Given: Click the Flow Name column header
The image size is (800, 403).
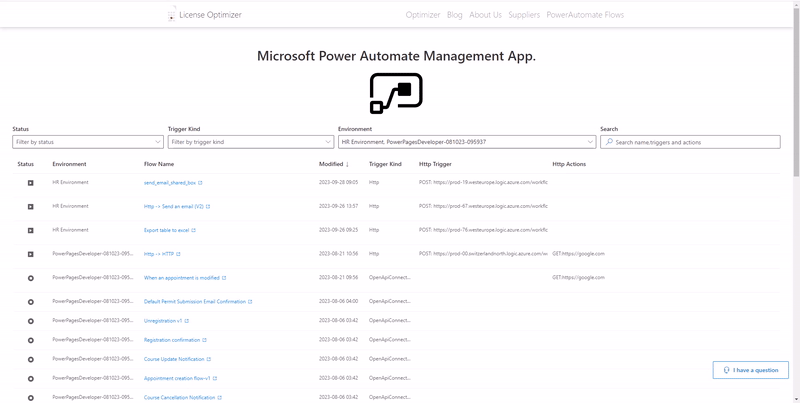Looking at the screenshot, I should (159, 164).
